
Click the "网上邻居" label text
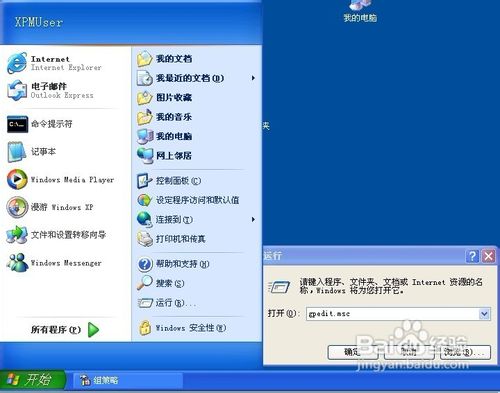coord(174,156)
